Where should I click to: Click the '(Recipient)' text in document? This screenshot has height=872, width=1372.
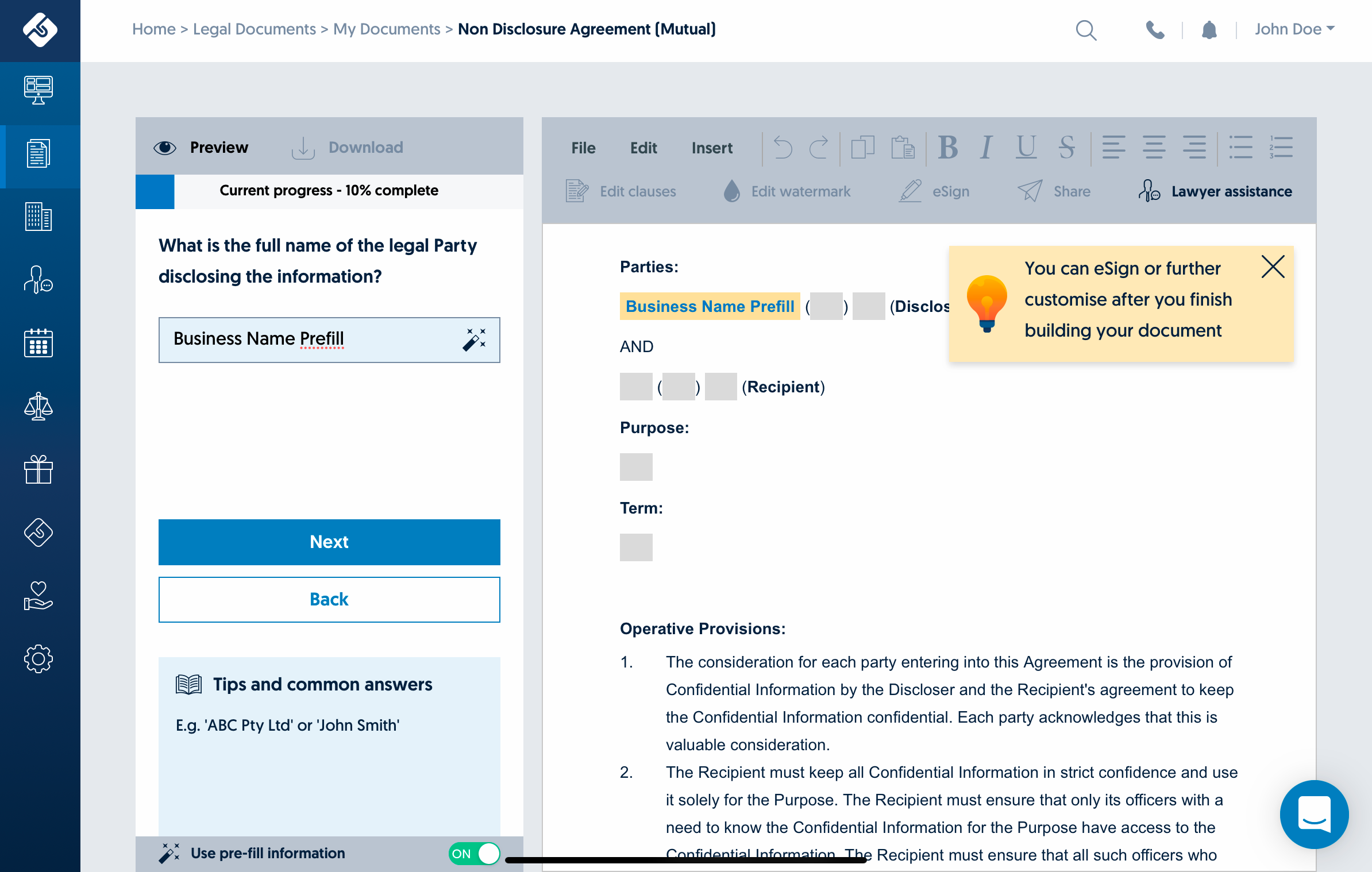(x=783, y=387)
